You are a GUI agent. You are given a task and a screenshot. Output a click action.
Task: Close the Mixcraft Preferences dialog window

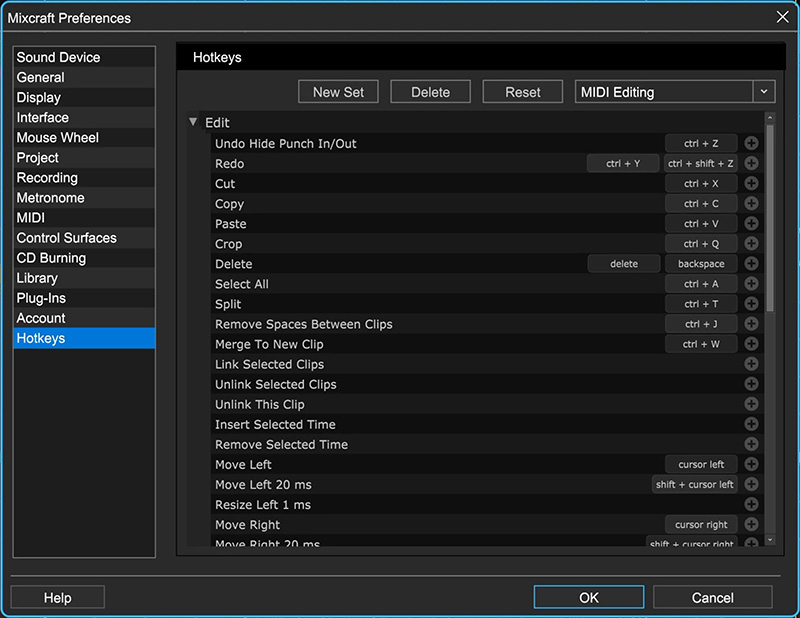[x=782, y=16]
